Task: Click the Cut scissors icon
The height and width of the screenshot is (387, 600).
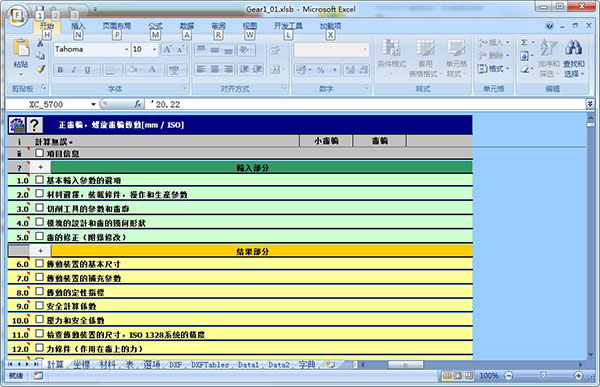Action: pos(40,44)
